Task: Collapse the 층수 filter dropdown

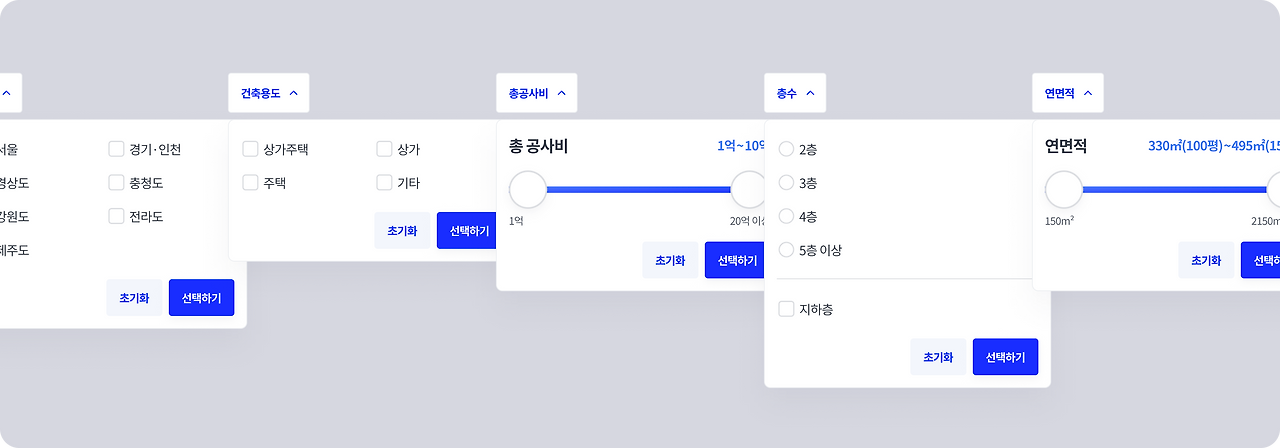Action: click(794, 93)
